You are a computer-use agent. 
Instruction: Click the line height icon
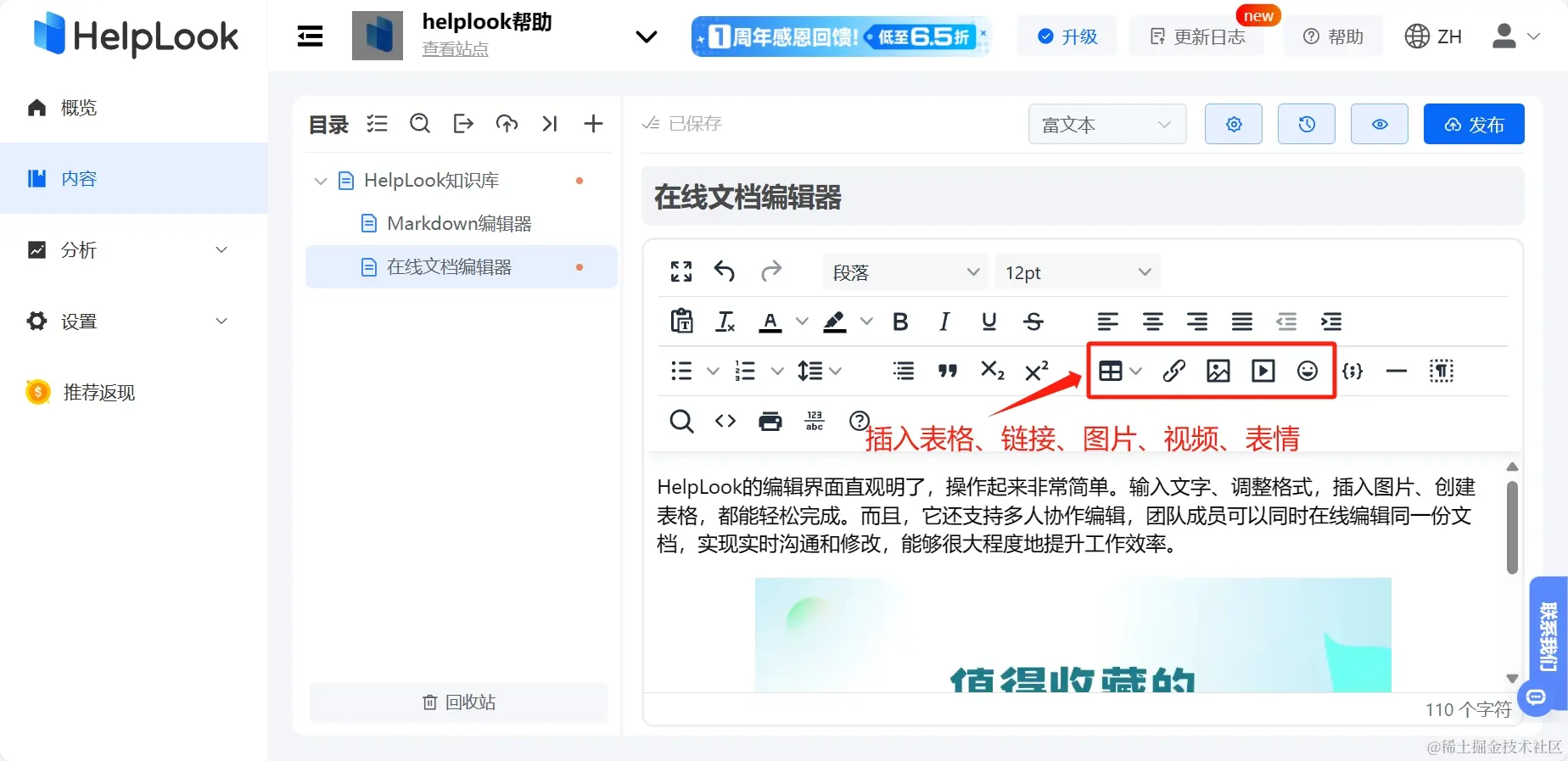810,371
